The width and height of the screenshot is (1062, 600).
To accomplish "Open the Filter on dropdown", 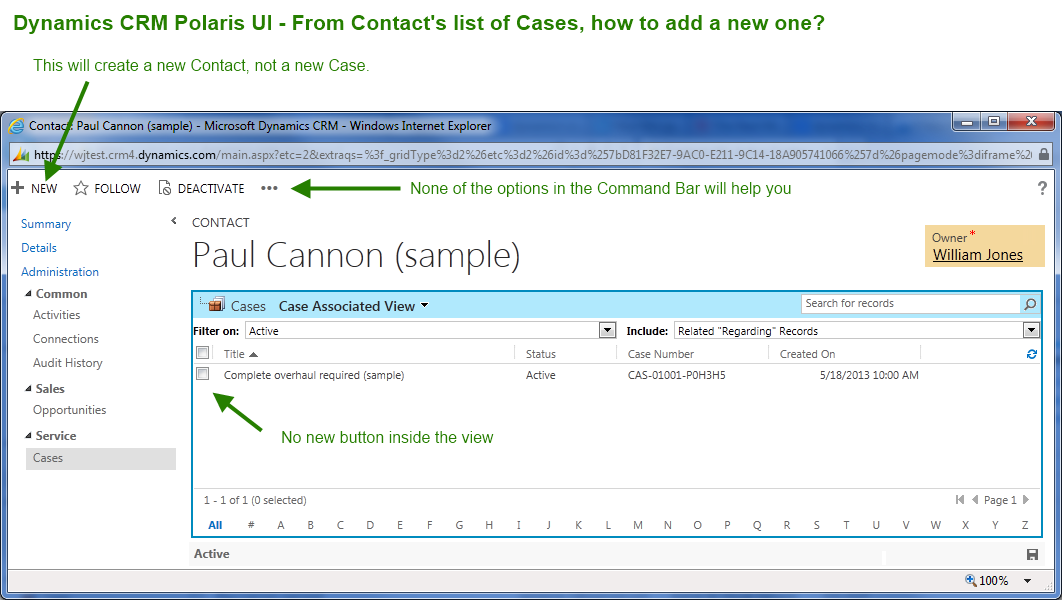I will [x=607, y=330].
